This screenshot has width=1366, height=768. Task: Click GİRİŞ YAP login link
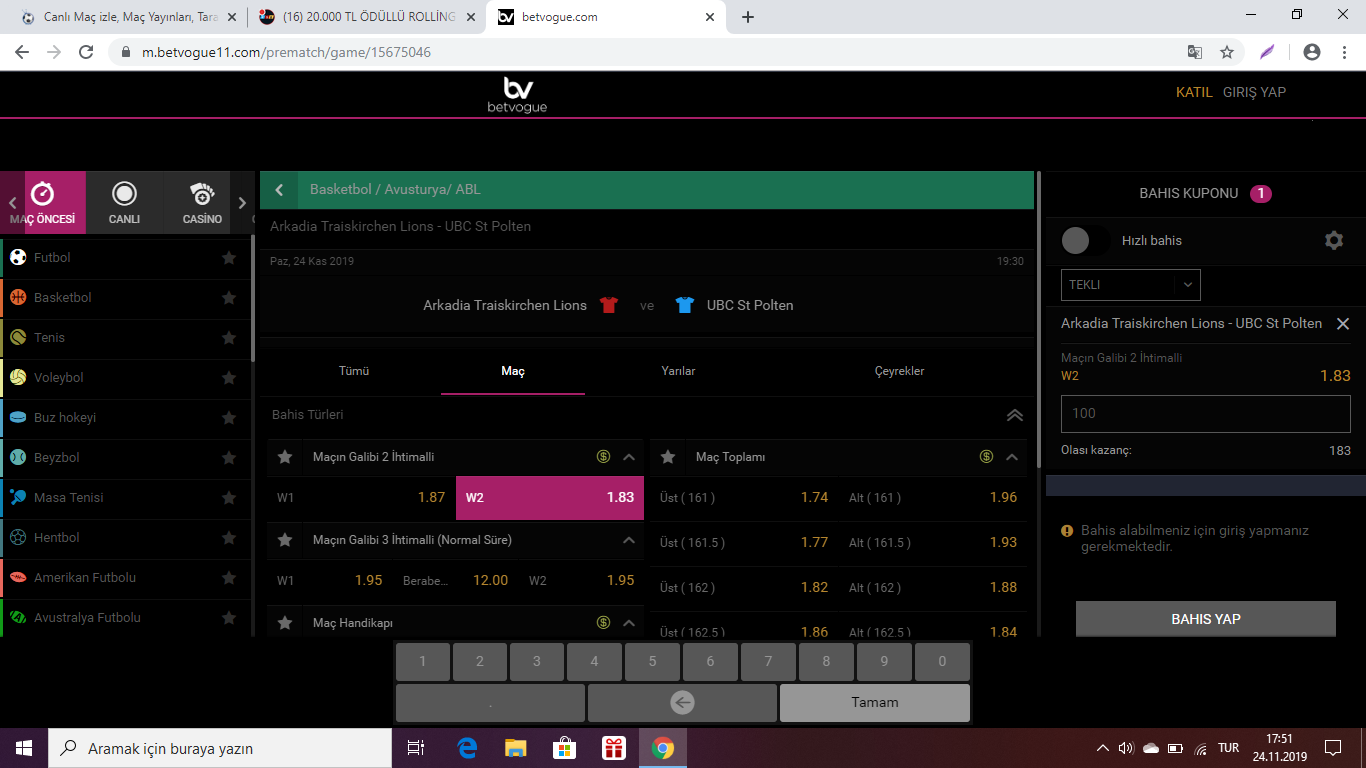(1254, 92)
